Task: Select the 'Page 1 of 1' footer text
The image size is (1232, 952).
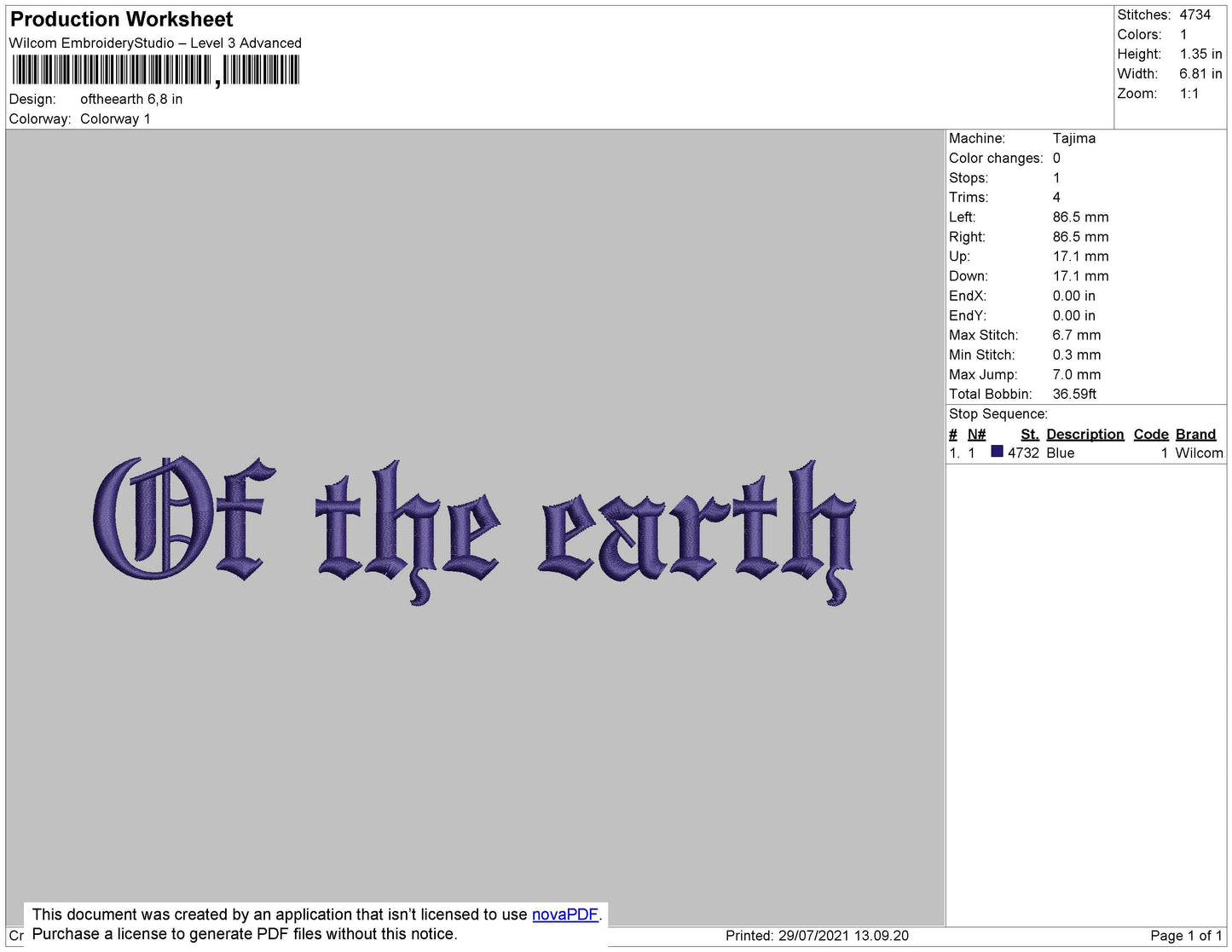Action: (1186, 936)
